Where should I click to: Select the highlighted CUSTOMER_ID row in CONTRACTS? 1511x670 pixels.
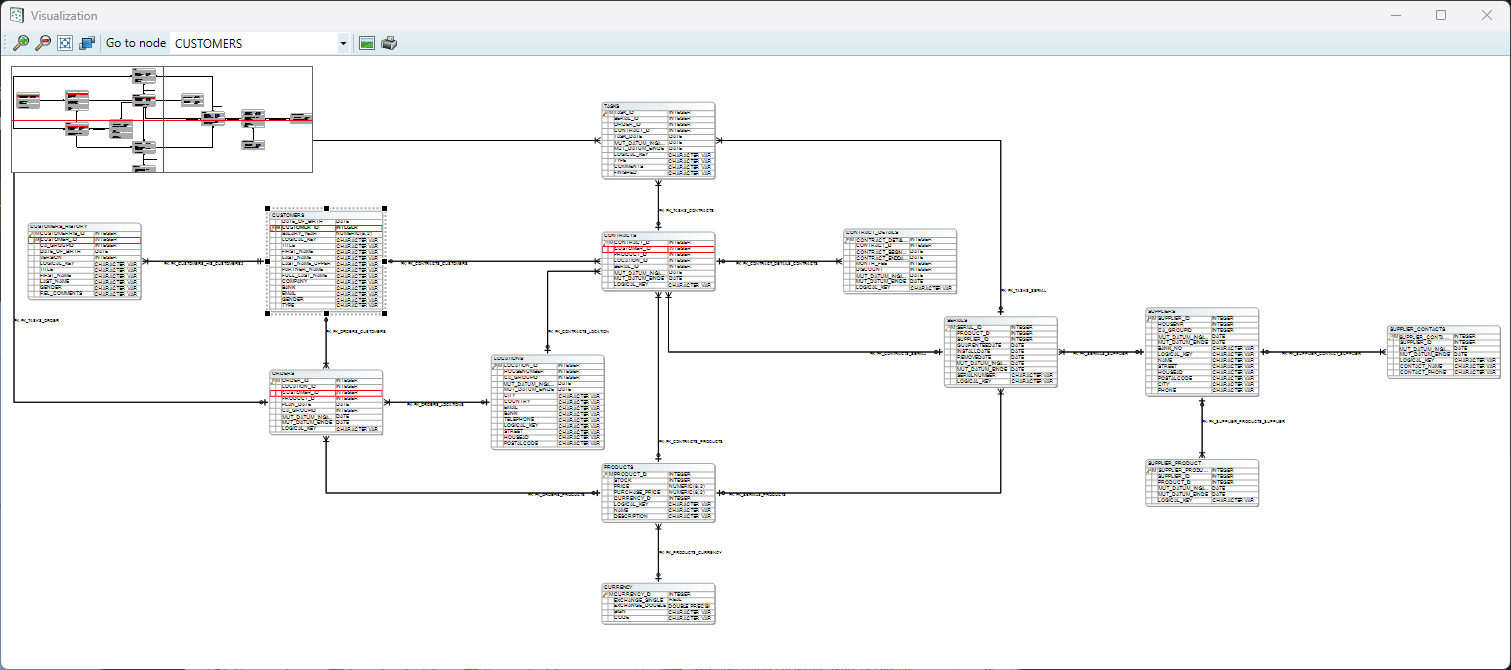(x=655, y=250)
